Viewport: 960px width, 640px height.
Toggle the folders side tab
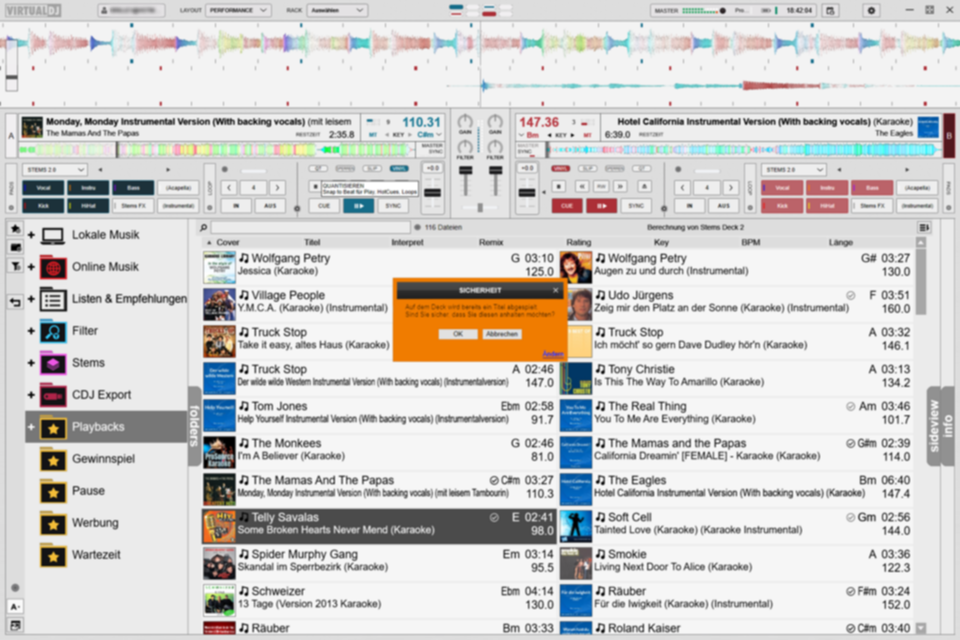(x=195, y=426)
